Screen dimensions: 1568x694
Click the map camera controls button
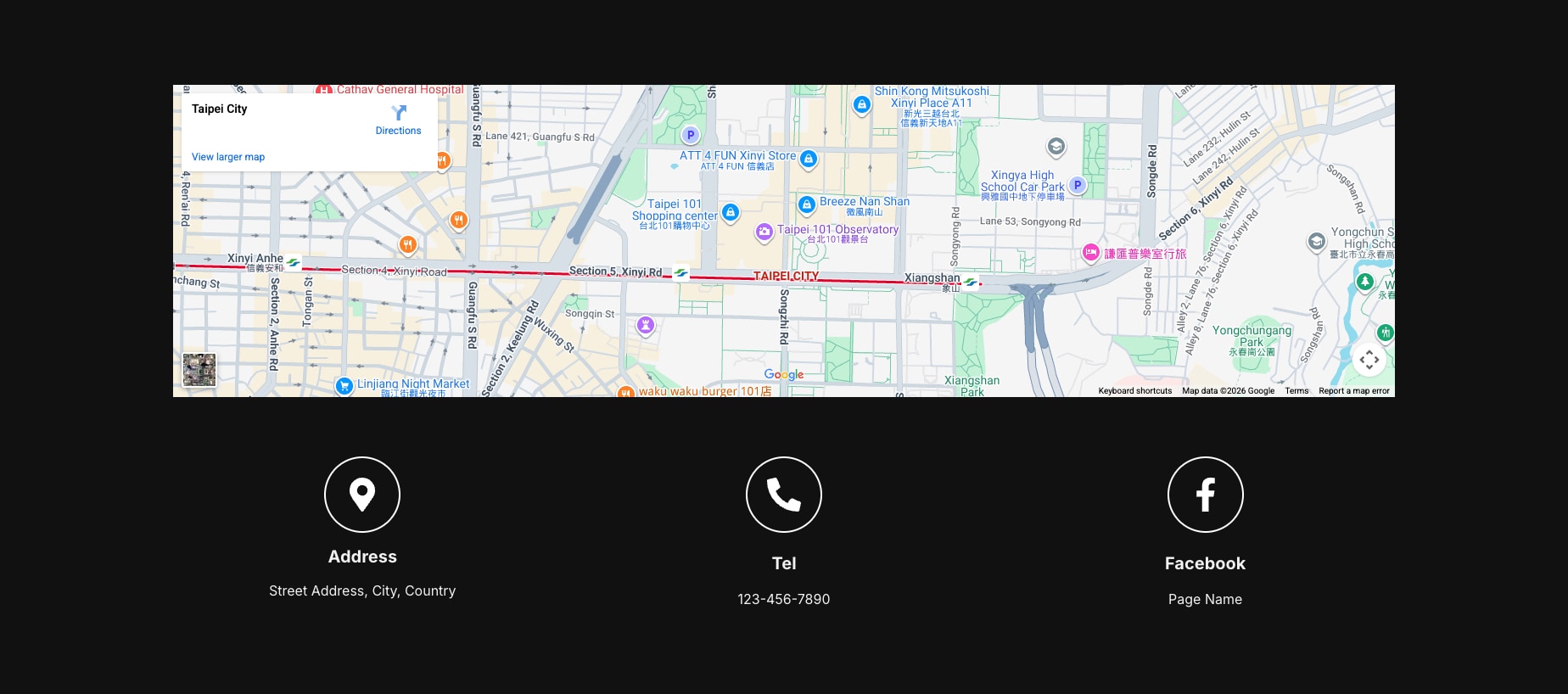point(1369,360)
